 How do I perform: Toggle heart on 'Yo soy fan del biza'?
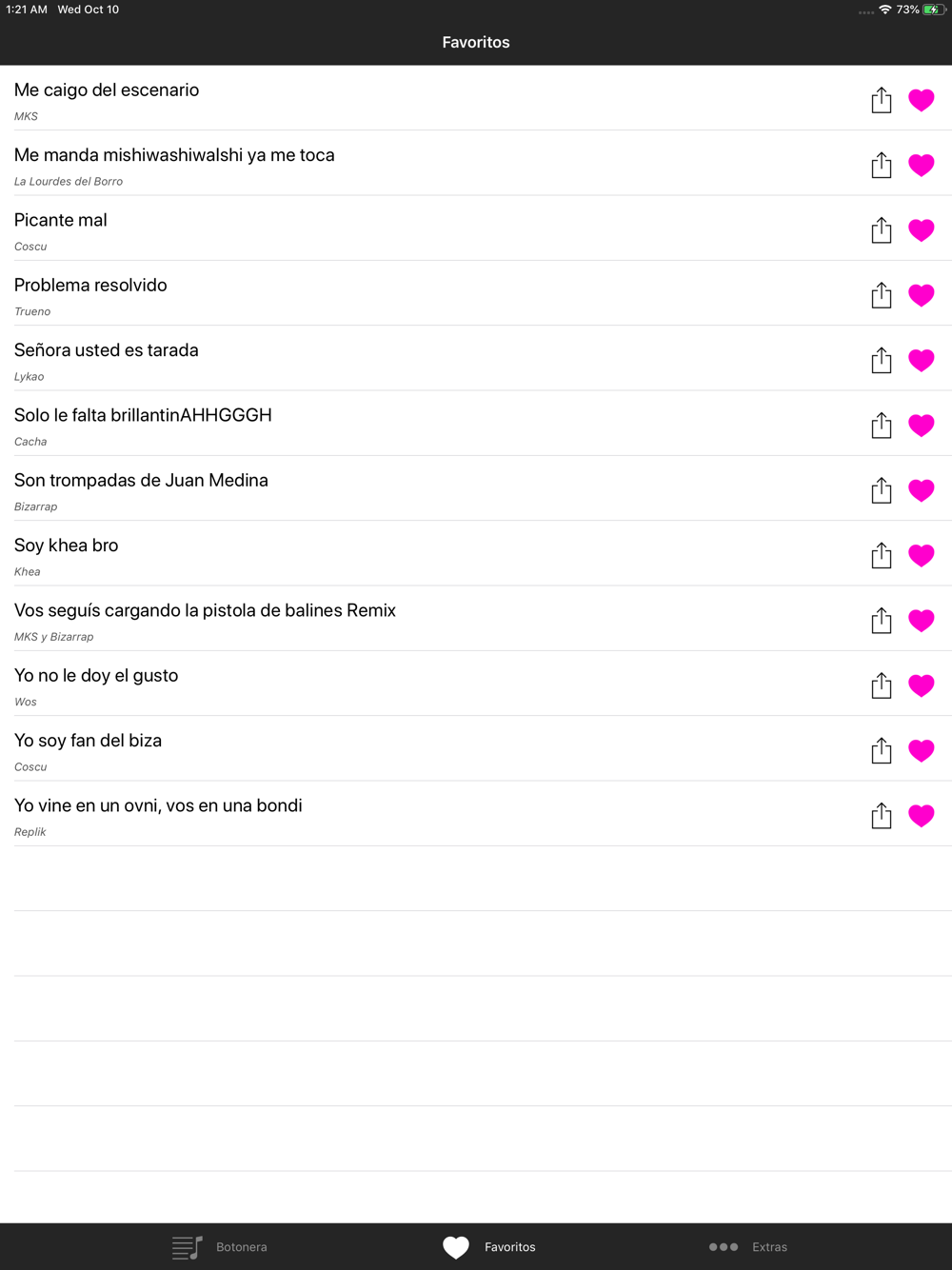[922, 751]
